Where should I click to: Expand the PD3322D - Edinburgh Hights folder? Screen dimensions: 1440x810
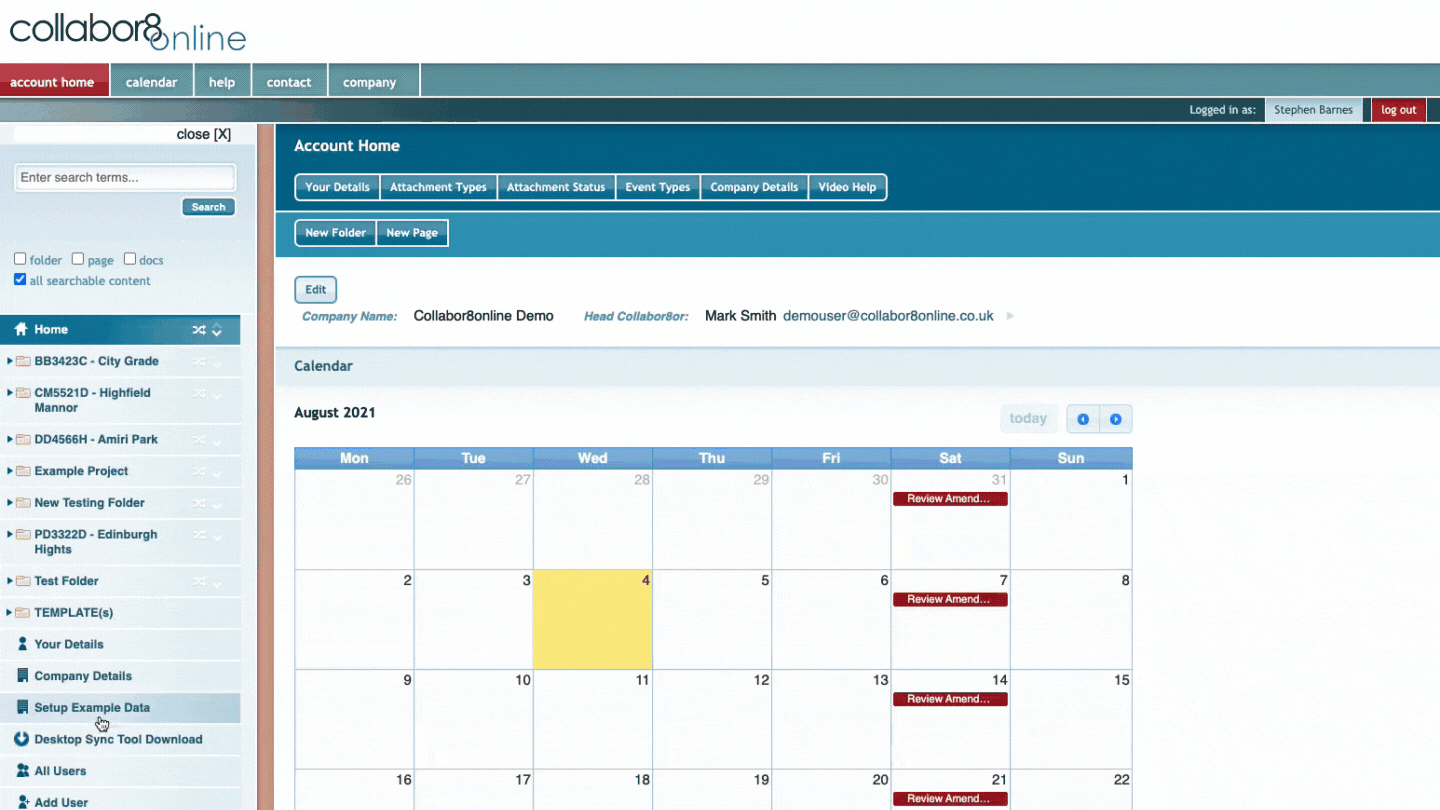pos(10,535)
